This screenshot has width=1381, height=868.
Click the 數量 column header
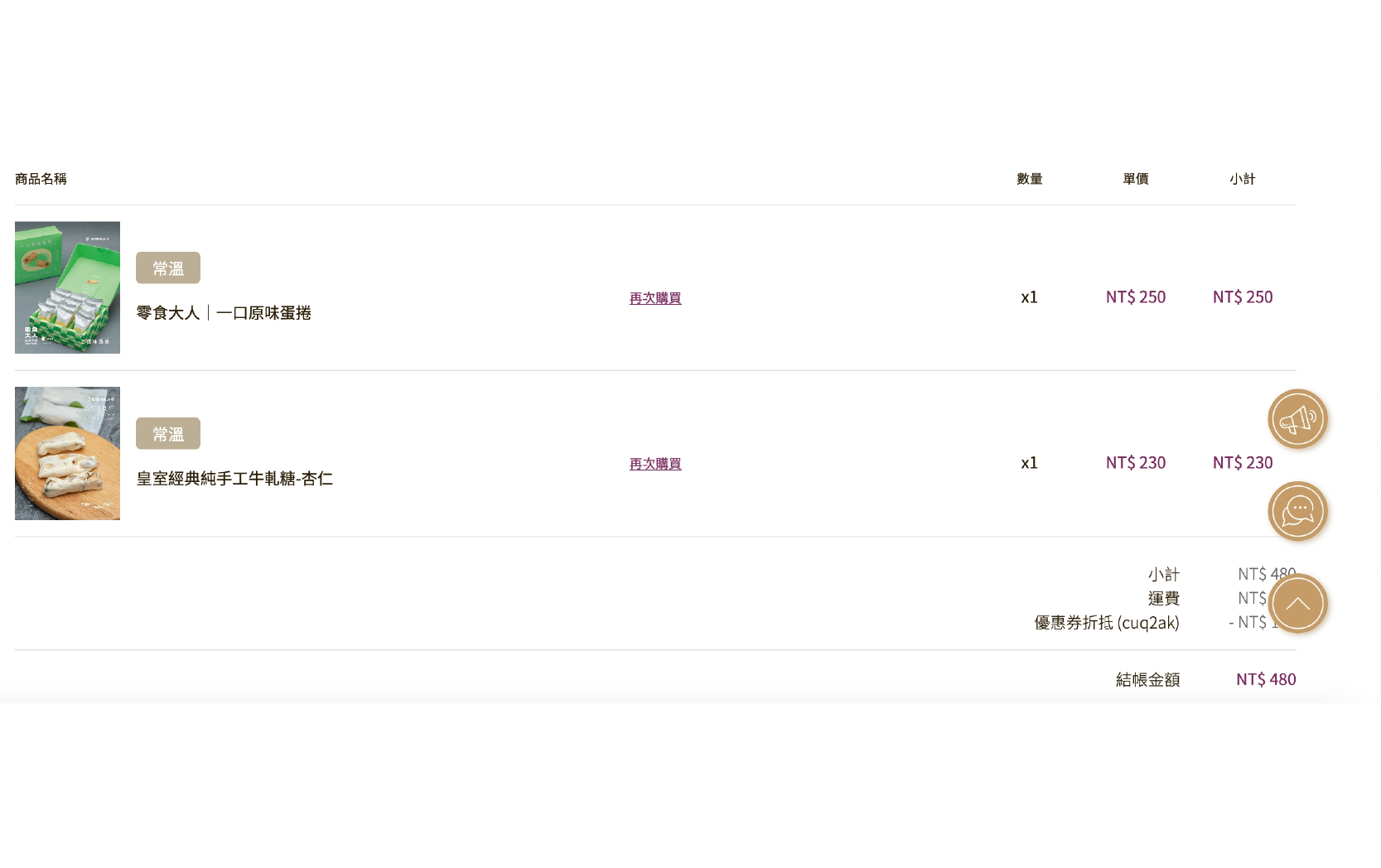pyautogui.click(x=1030, y=179)
